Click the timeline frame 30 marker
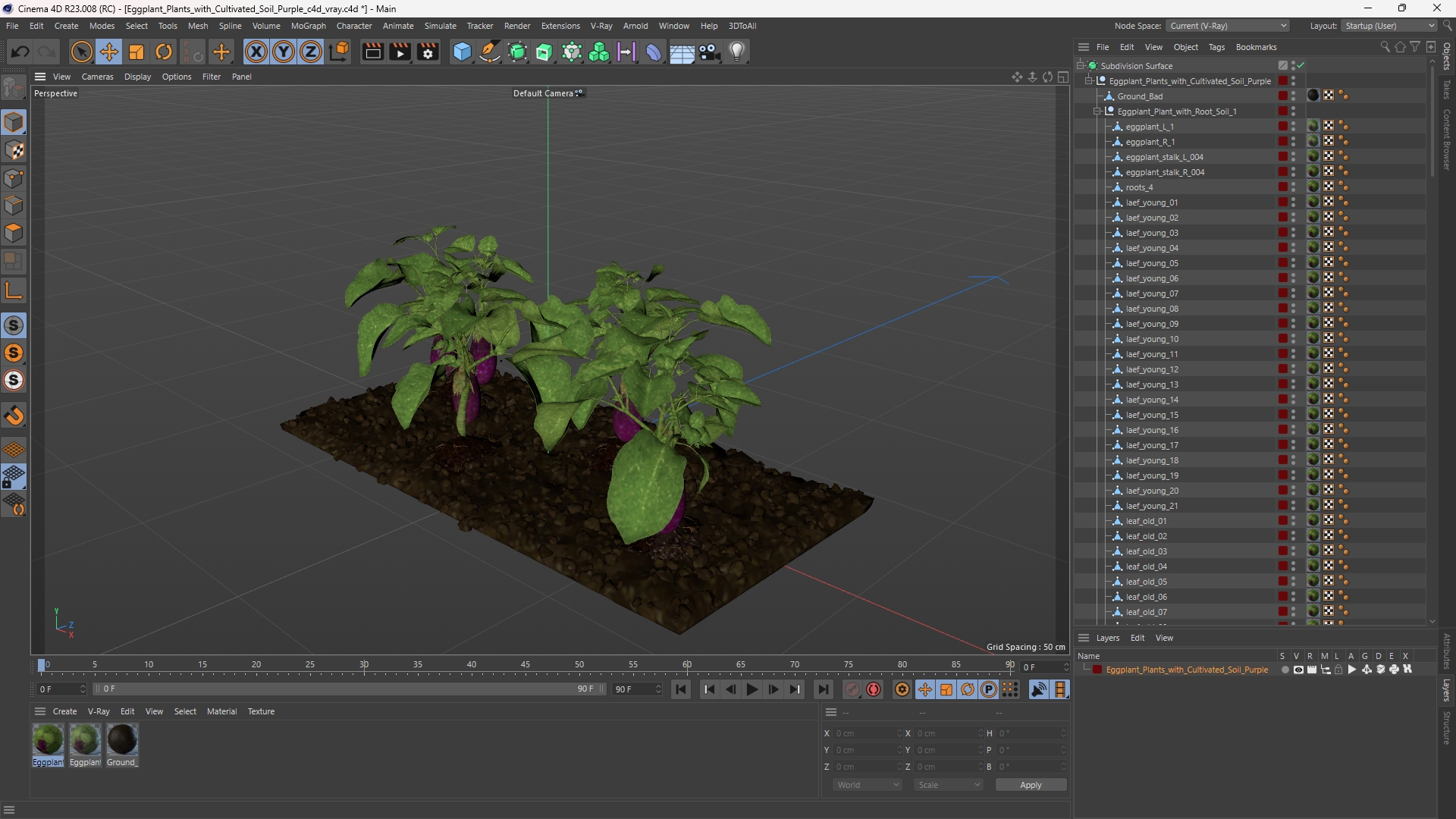The height and width of the screenshot is (819, 1456). (x=364, y=664)
